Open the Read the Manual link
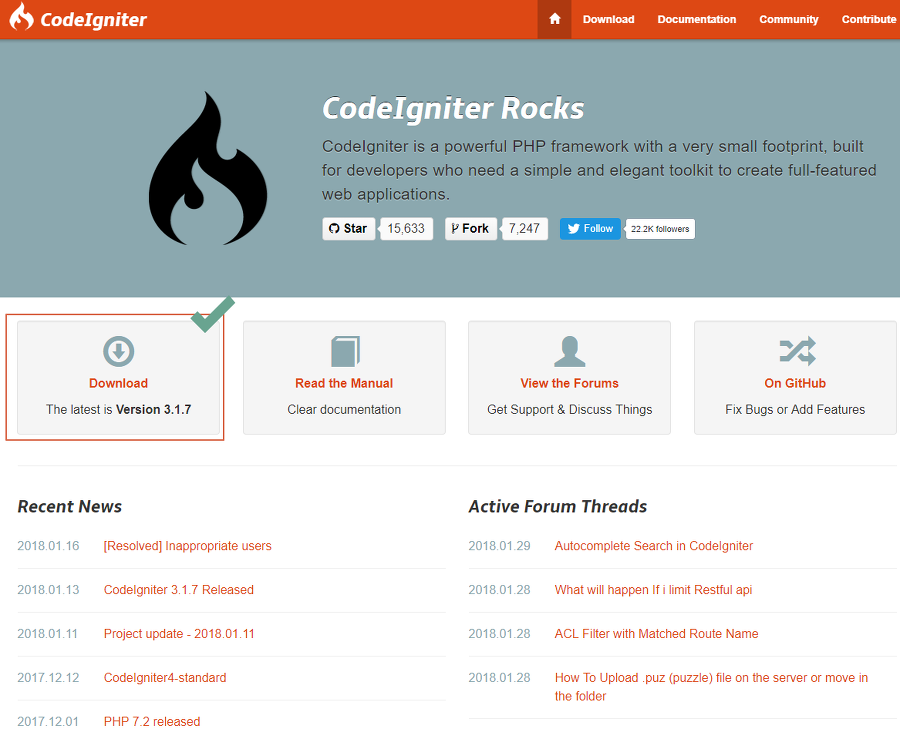 [x=344, y=383]
